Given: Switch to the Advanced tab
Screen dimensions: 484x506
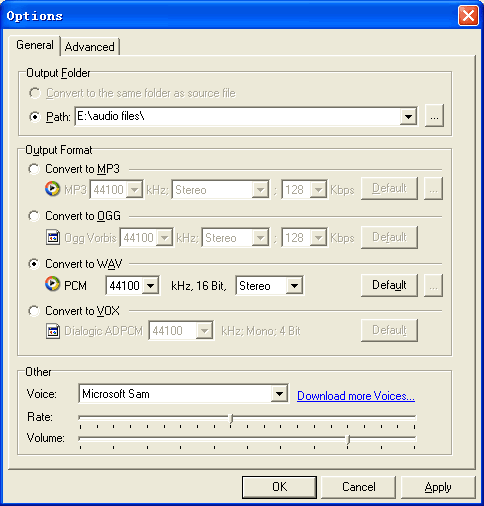Looking at the screenshot, I should [x=90, y=47].
